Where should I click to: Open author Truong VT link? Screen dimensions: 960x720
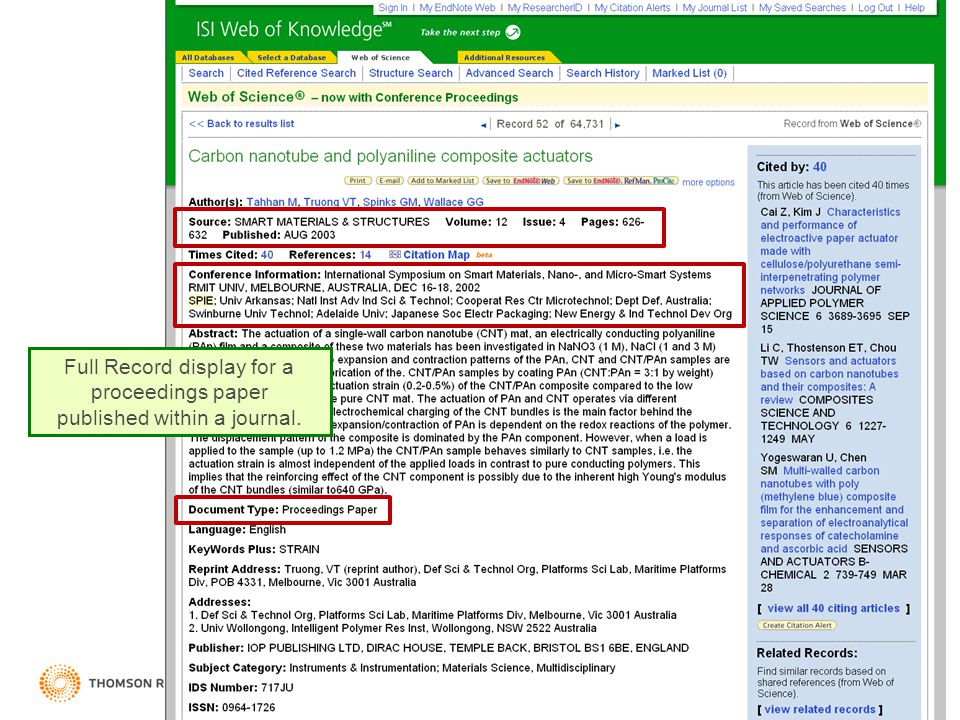330,202
